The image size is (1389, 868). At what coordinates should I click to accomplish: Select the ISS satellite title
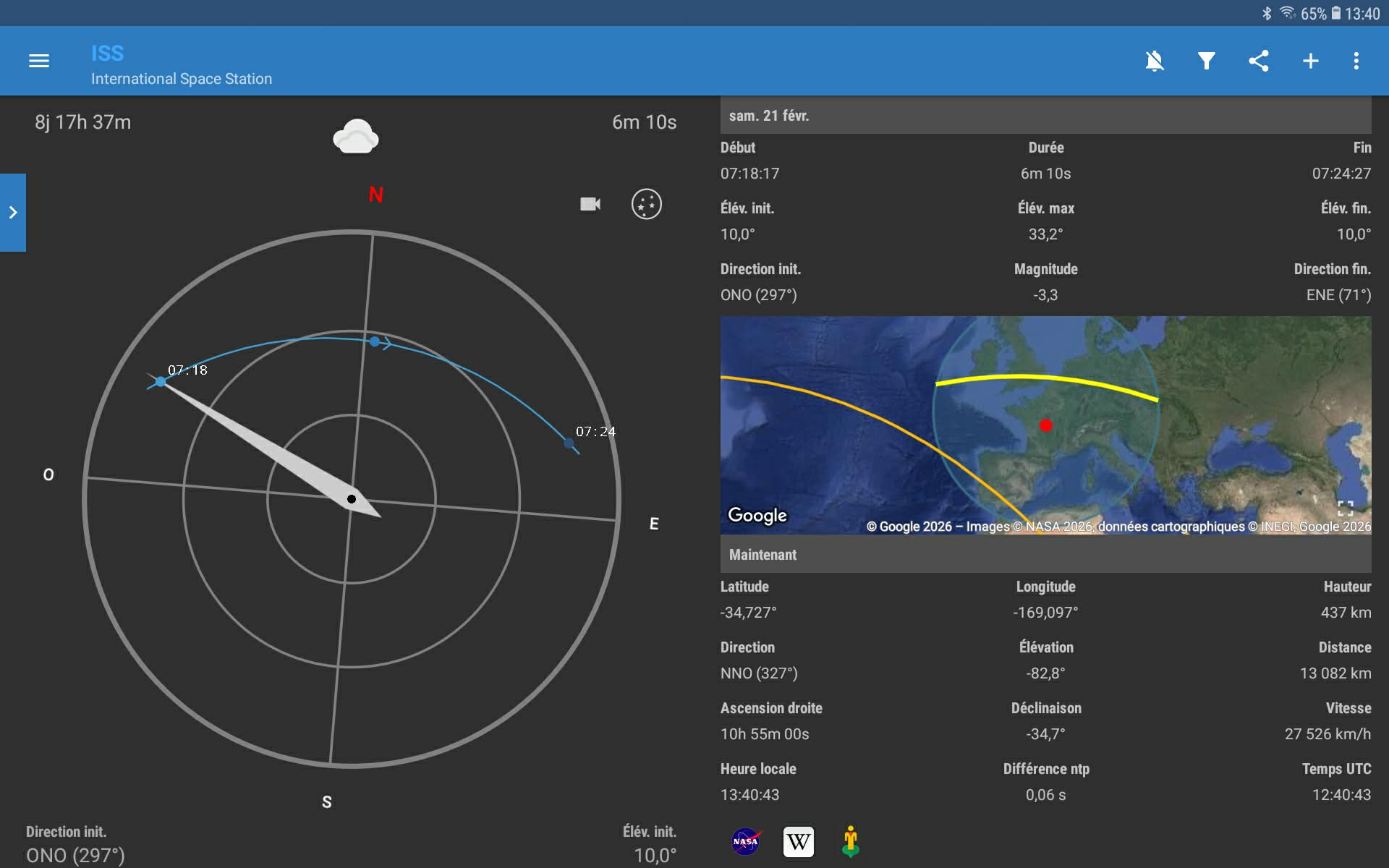pos(108,54)
